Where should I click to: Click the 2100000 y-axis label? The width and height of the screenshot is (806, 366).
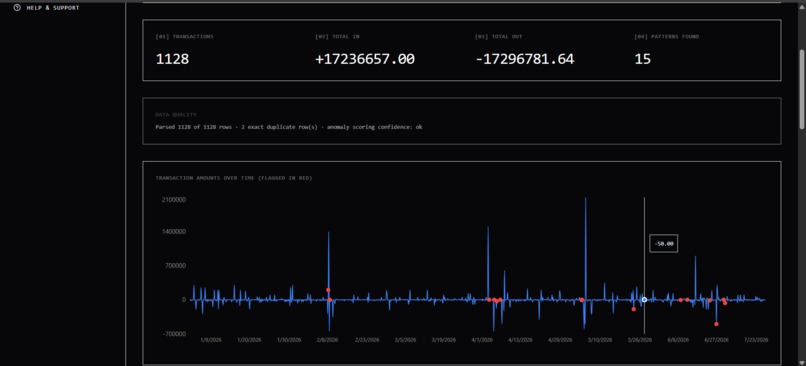[173, 199]
